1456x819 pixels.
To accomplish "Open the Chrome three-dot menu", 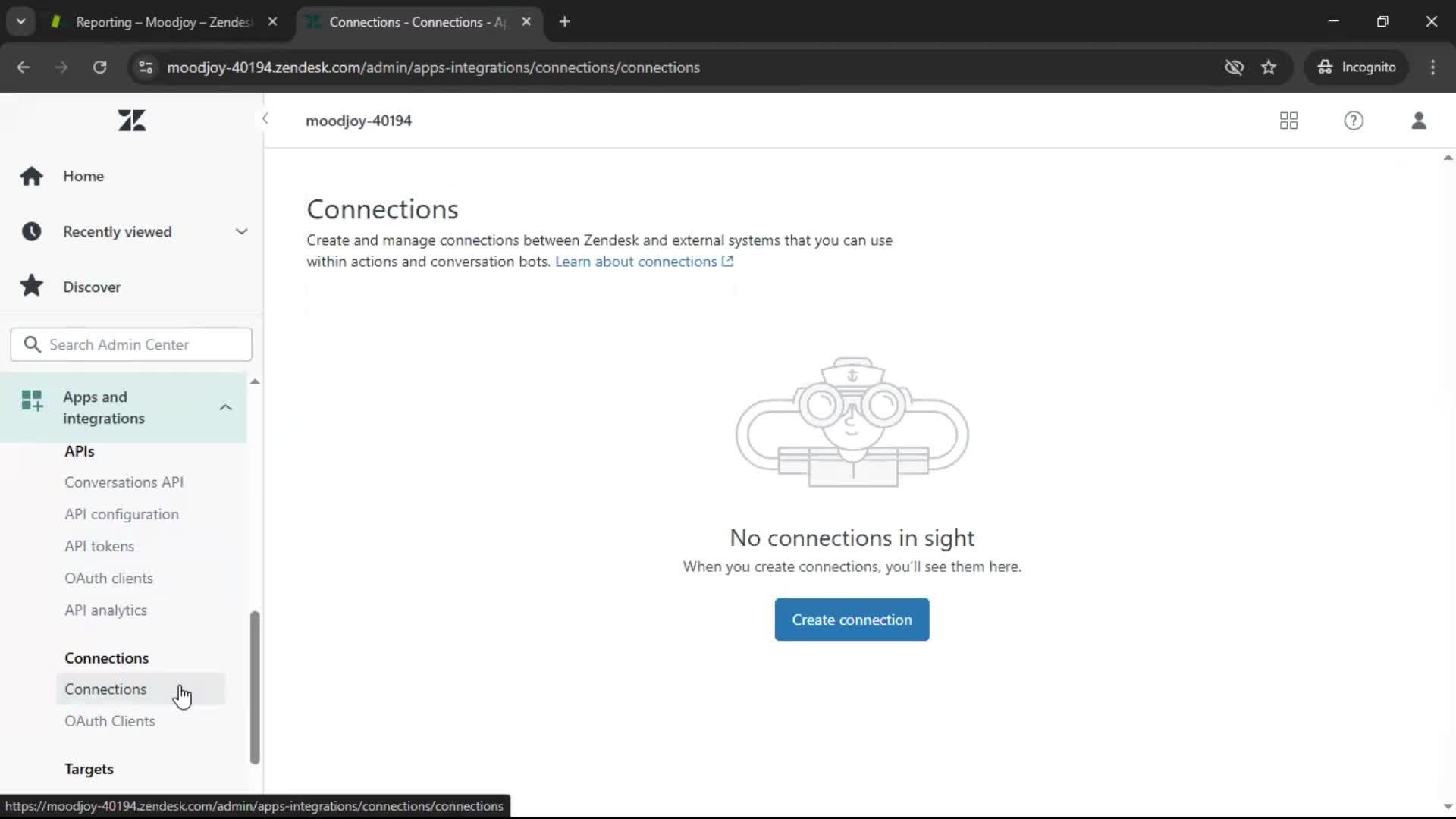I will 1432,67.
